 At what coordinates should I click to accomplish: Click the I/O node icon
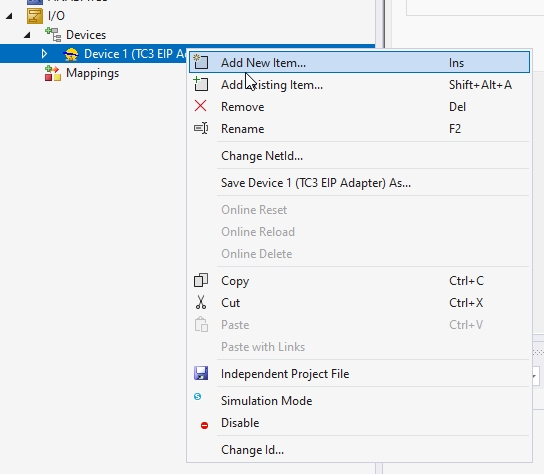coord(35,16)
